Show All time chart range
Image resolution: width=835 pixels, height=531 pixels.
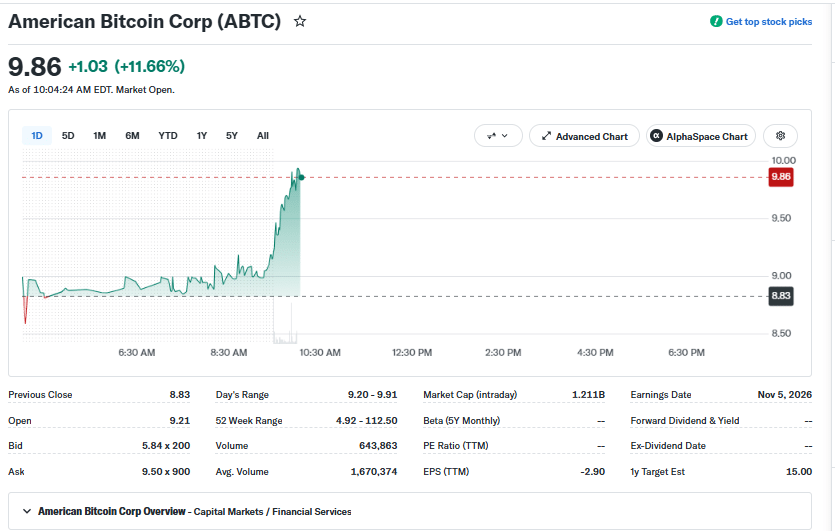pyautogui.click(x=263, y=136)
